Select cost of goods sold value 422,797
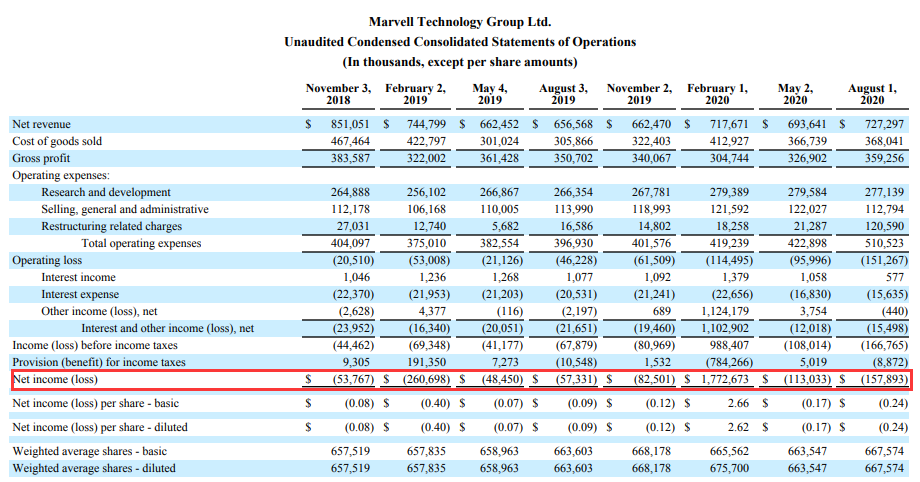The height and width of the screenshot is (482, 920). click(426, 141)
